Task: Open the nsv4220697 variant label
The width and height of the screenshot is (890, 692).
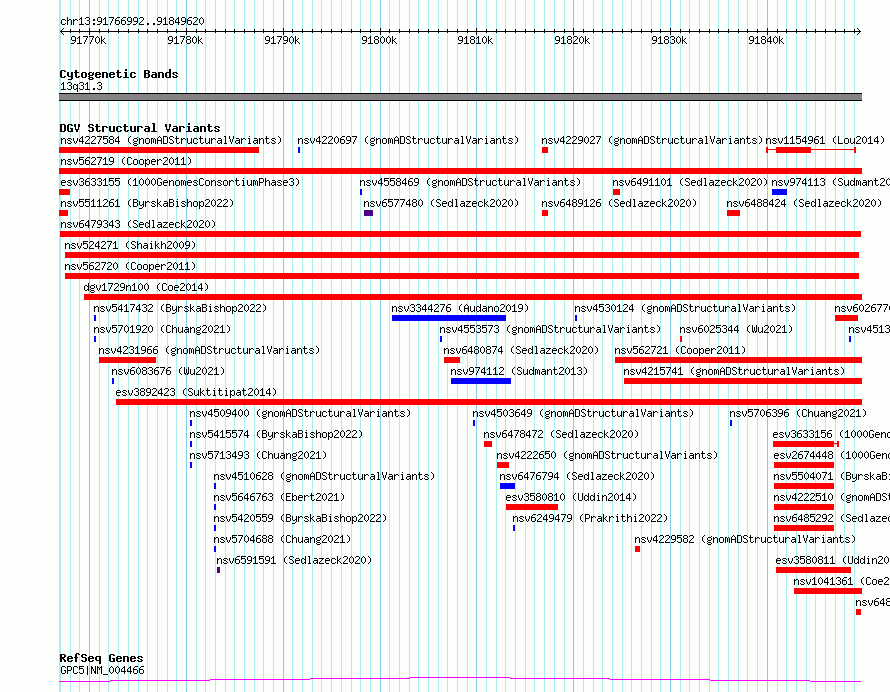Action: point(408,140)
